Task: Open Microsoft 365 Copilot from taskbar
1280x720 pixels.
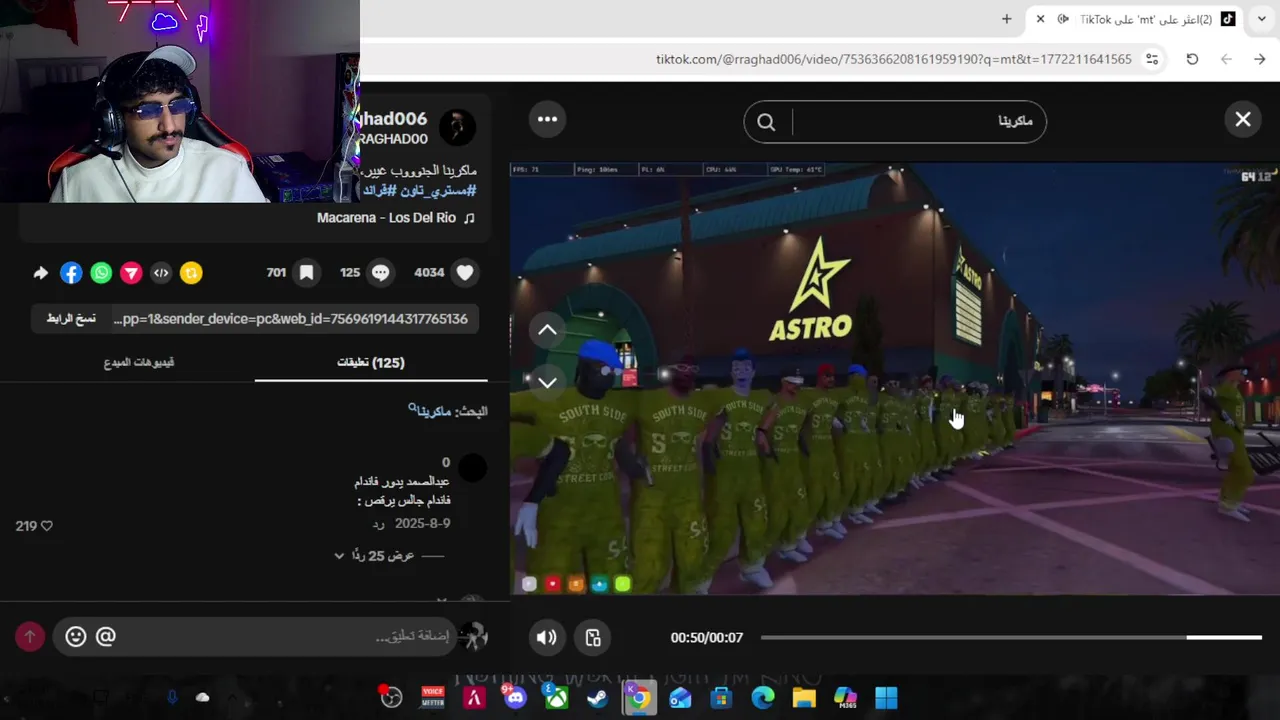Action: click(x=845, y=697)
